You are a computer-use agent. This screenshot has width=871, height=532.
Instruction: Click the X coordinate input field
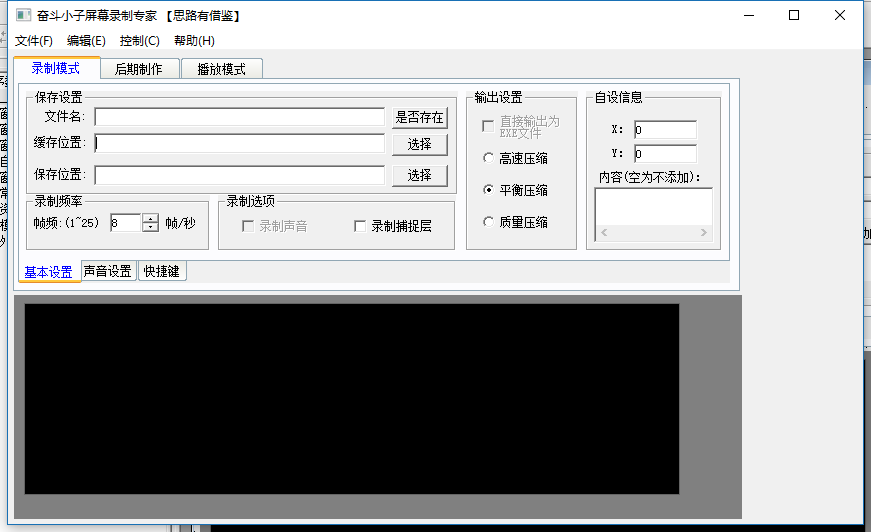(x=665, y=130)
